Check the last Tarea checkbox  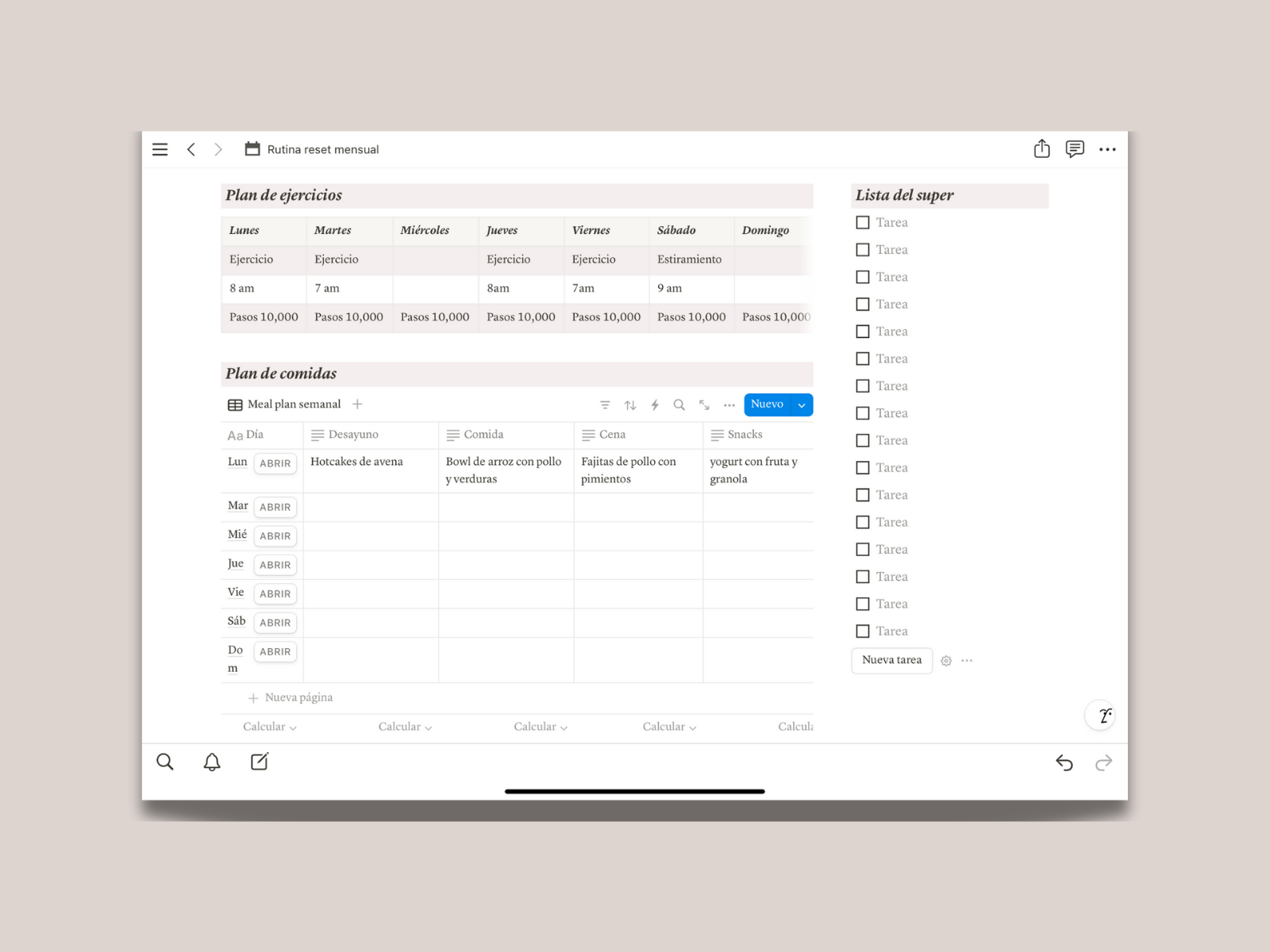tap(863, 631)
